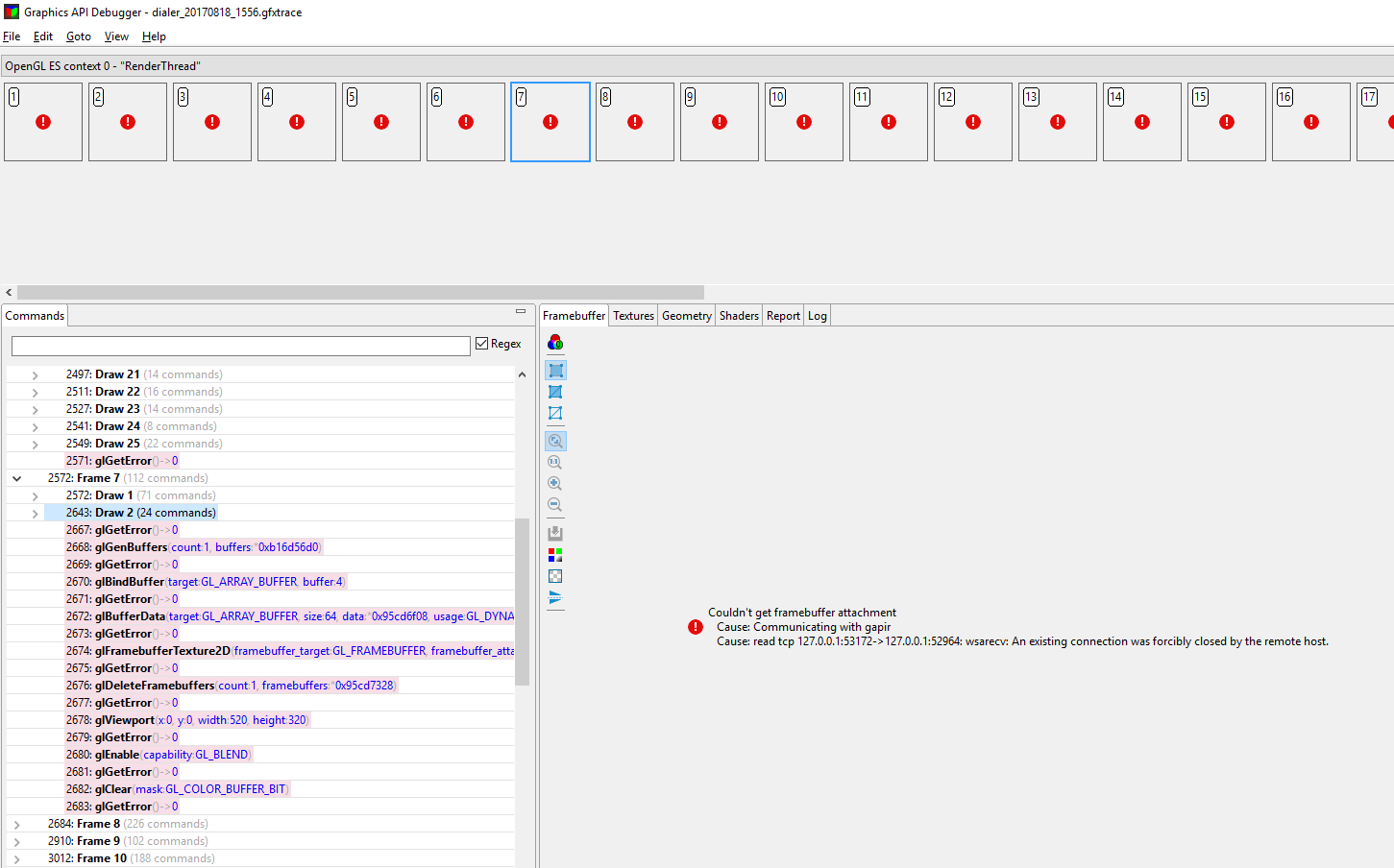
Task: Click the RGBA channel swatch icon
Action: point(555,554)
